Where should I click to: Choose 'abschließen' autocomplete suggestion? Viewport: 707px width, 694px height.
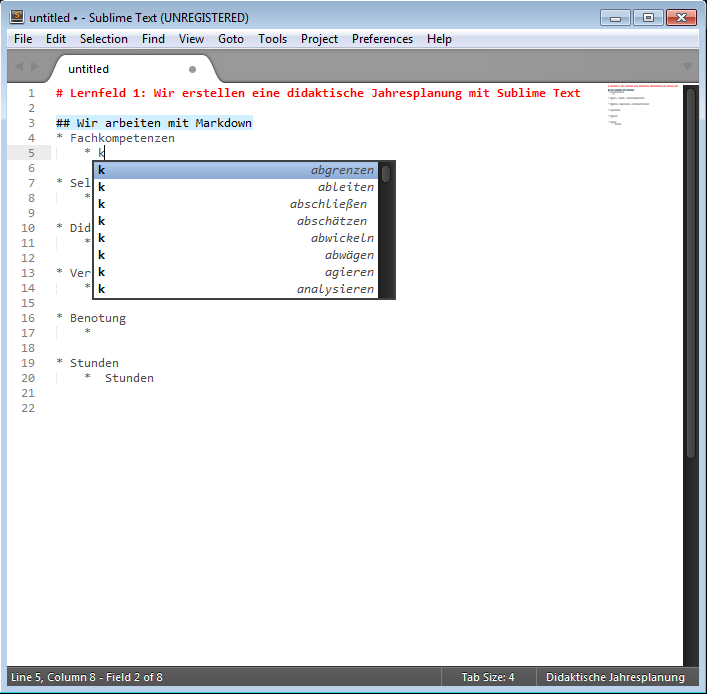pyautogui.click(x=235, y=204)
